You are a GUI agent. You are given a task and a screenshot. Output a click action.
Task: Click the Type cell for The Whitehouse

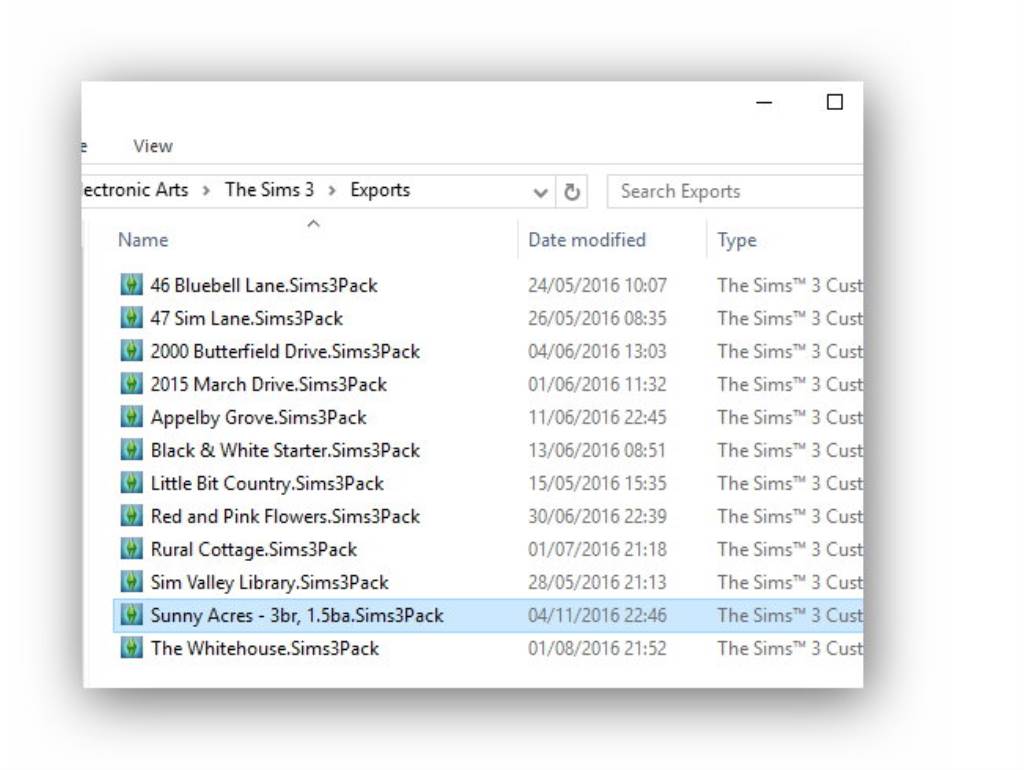[790, 648]
